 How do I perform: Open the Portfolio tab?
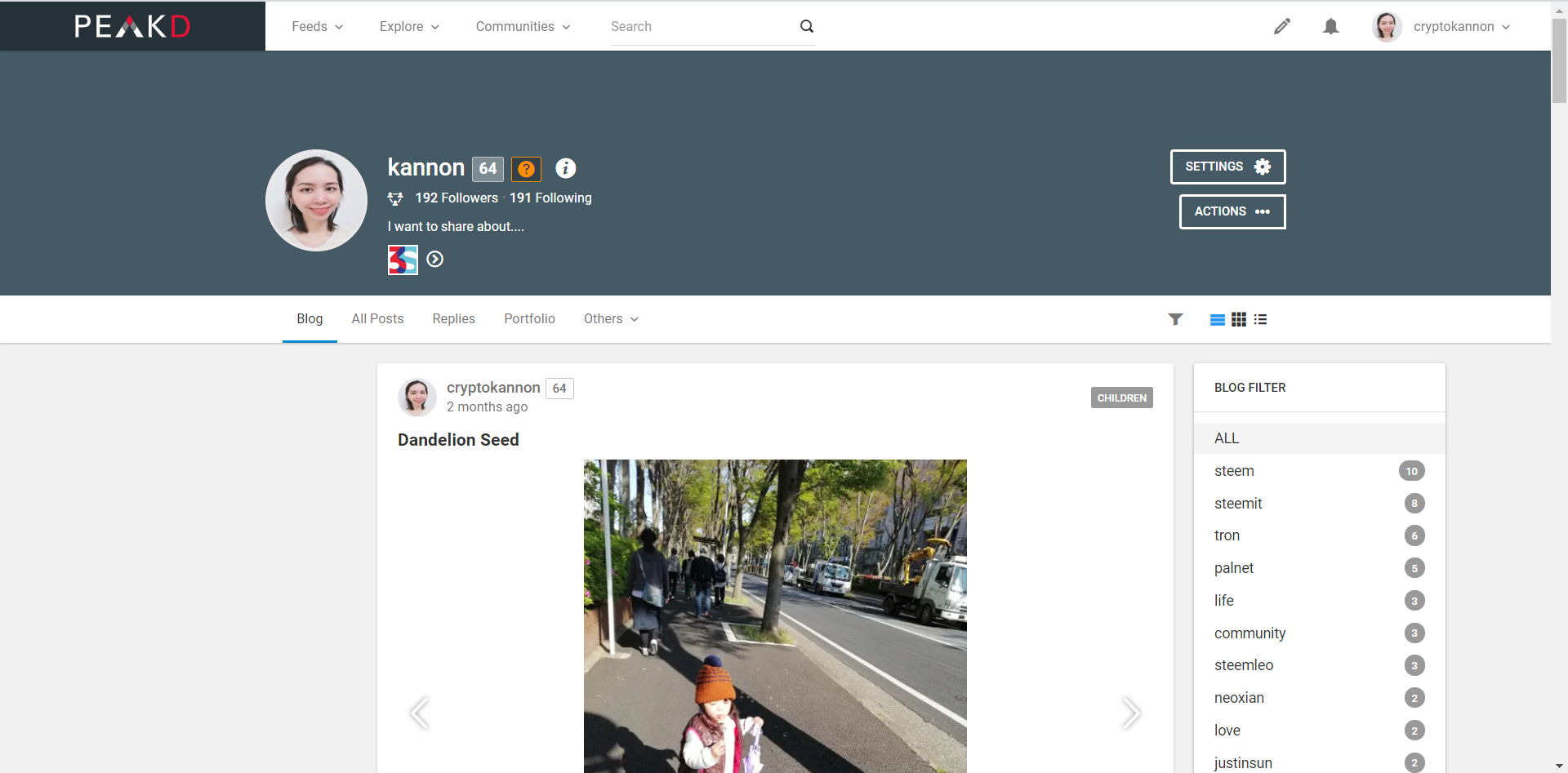point(529,319)
